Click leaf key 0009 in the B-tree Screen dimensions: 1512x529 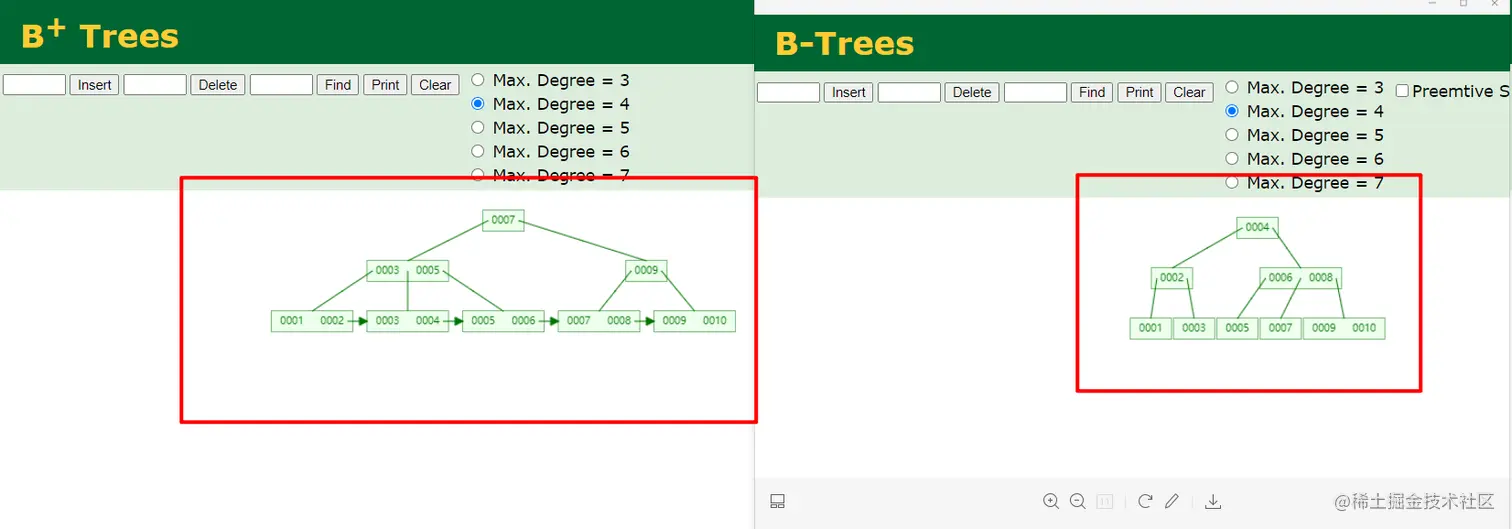pyautogui.click(x=1324, y=328)
